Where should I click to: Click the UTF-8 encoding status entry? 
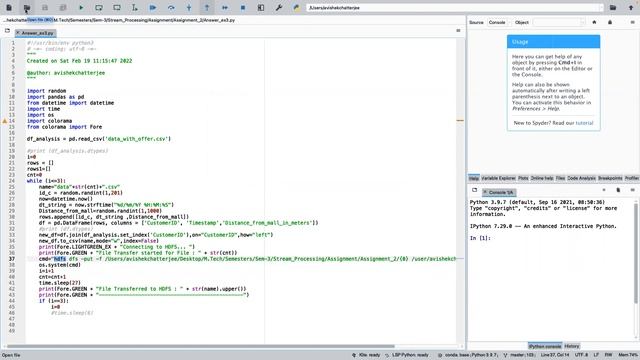[x=582, y=355]
